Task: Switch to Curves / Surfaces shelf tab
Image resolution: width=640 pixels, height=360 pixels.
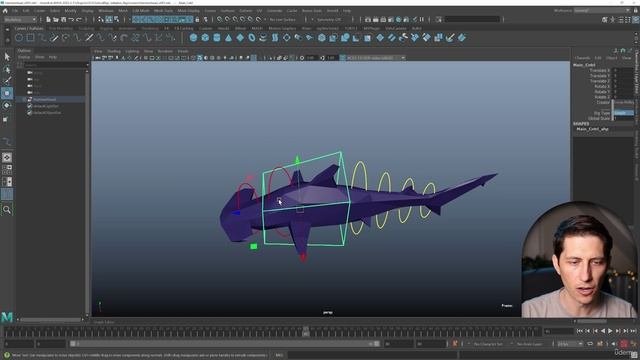Action: (29, 29)
